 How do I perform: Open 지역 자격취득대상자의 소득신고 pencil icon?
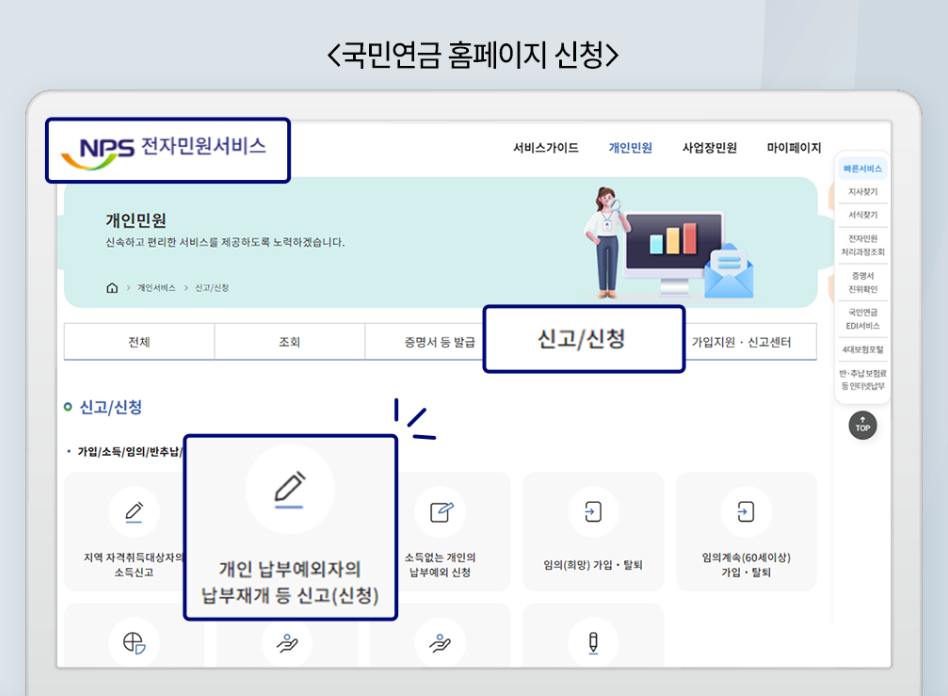(x=134, y=512)
